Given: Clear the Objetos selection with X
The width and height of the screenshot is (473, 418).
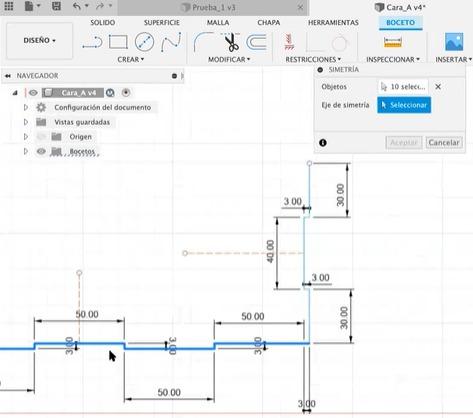Looking at the screenshot, I should coord(438,87).
